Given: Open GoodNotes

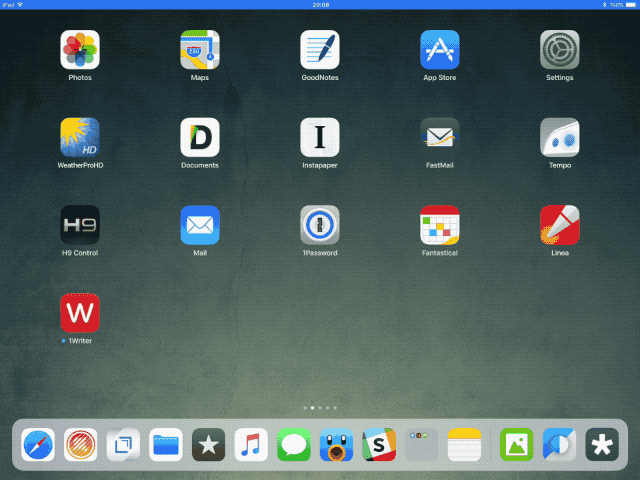Looking at the screenshot, I should pos(320,50).
